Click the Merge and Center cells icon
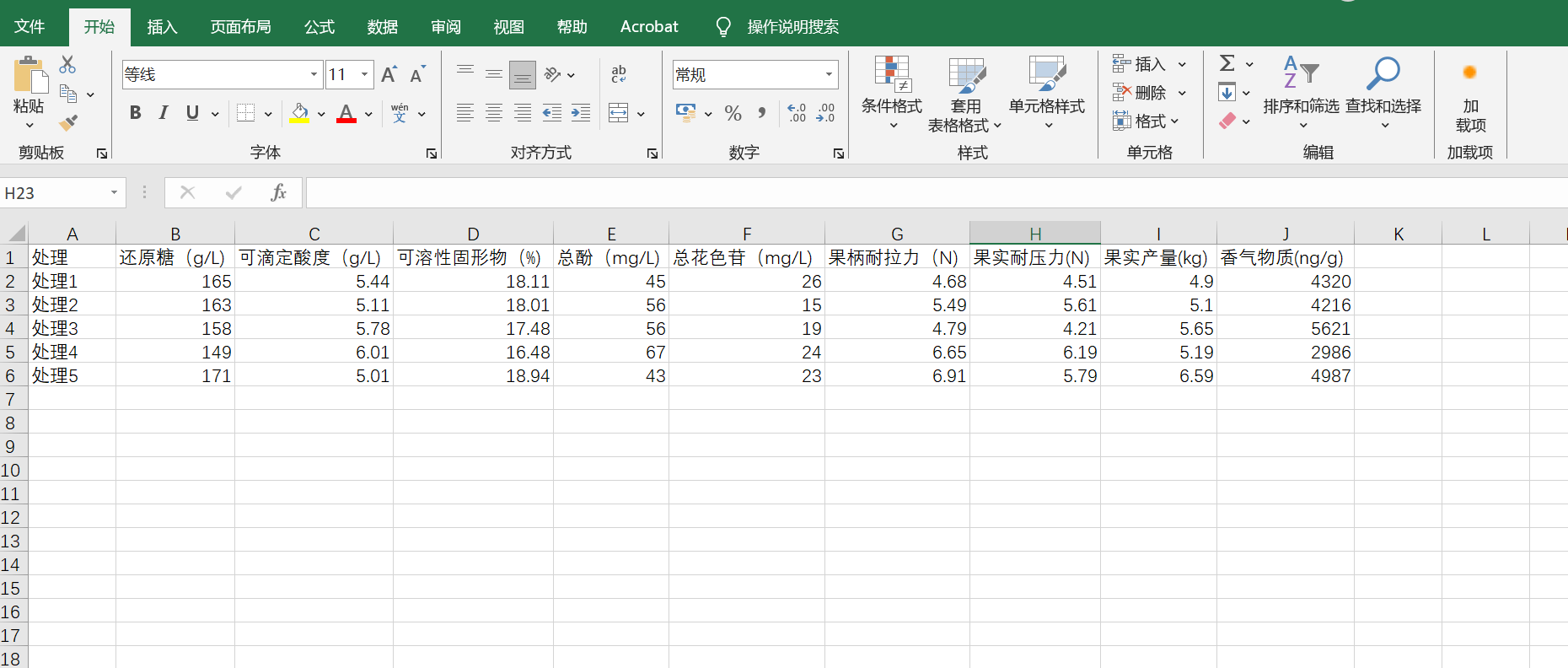 click(x=619, y=113)
